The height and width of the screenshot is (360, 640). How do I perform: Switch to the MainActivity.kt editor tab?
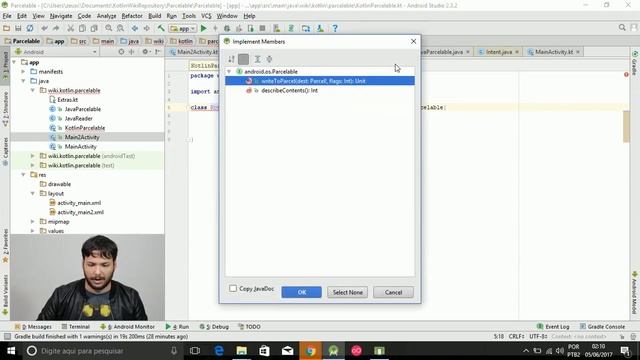[553, 52]
